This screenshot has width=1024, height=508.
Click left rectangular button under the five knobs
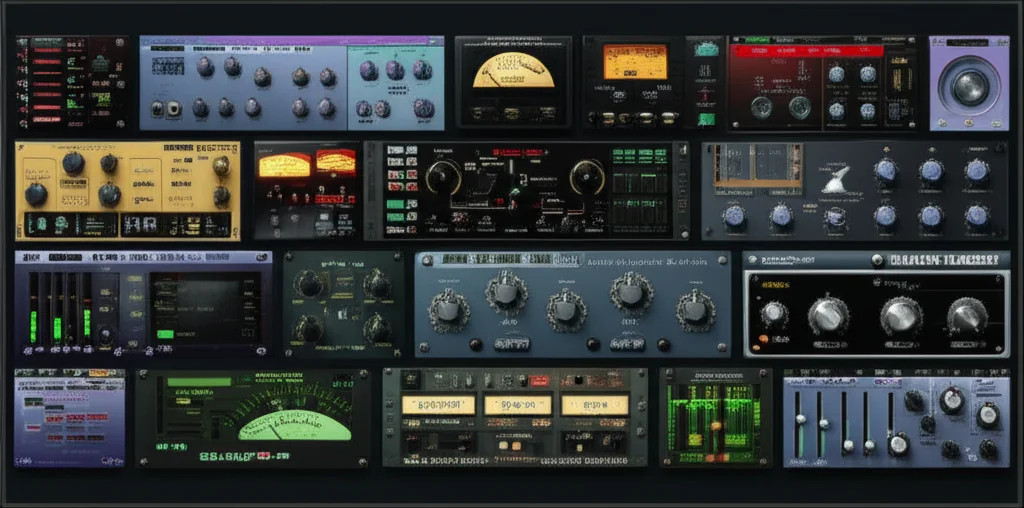512,343
